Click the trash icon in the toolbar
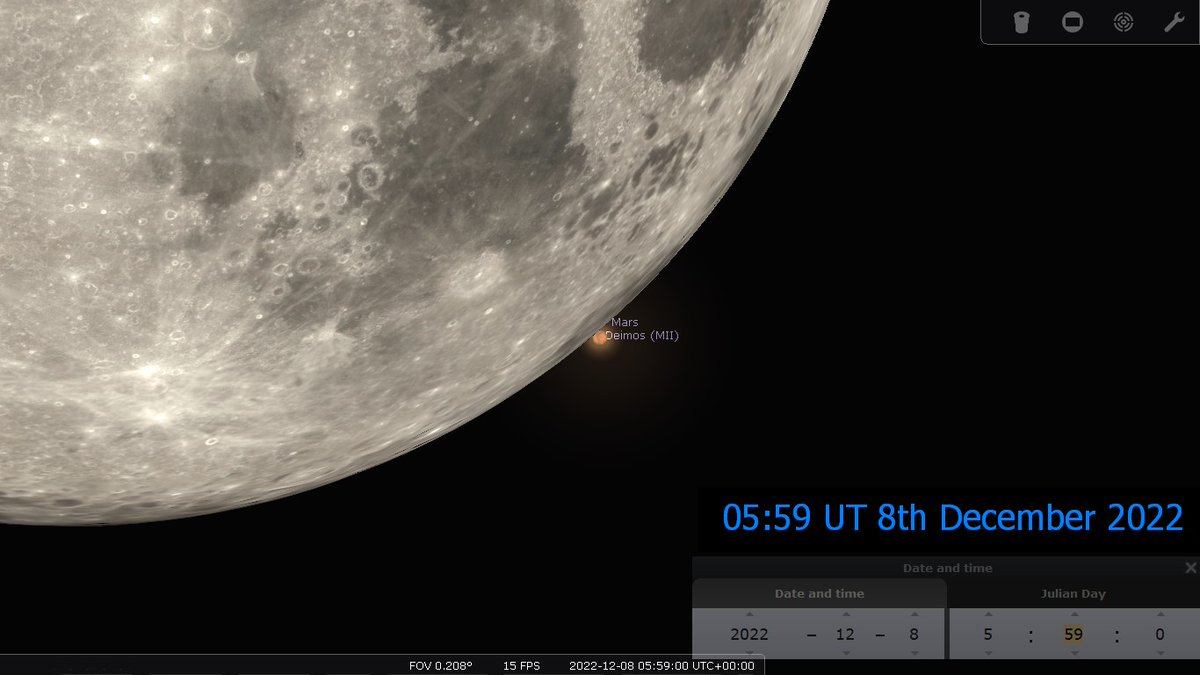Image resolution: width=1200 pixels, height=675 pixels. click(x=1022, y=21)
